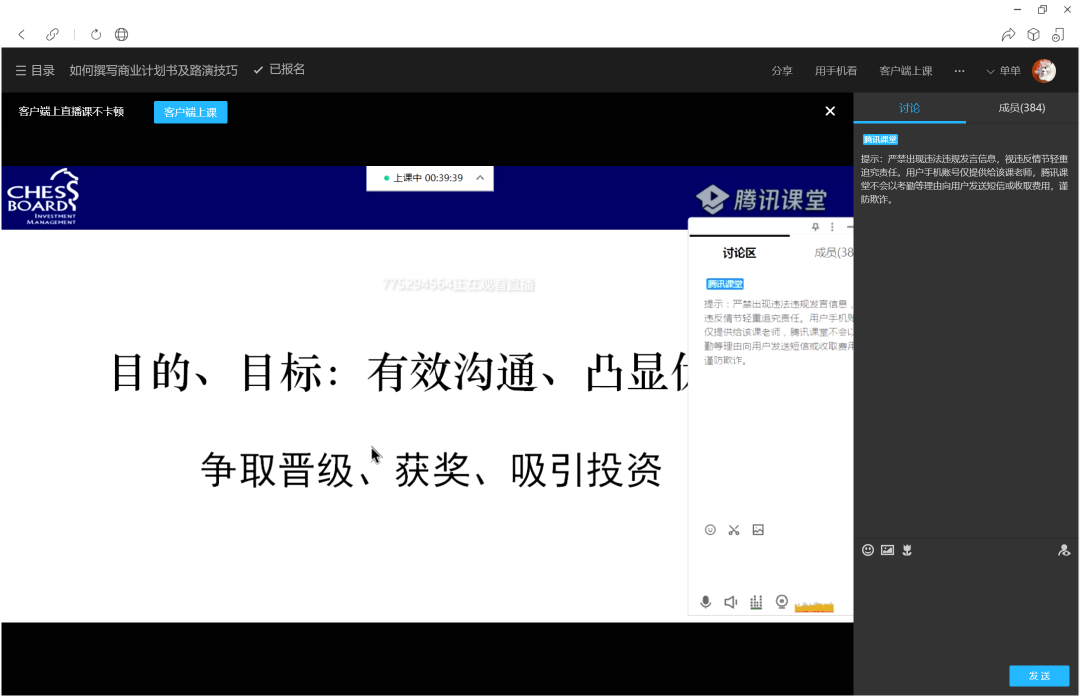The image size is (1080, 697).
Task: Click the Chess Board Investment Management logo
Action: [43, 197]
